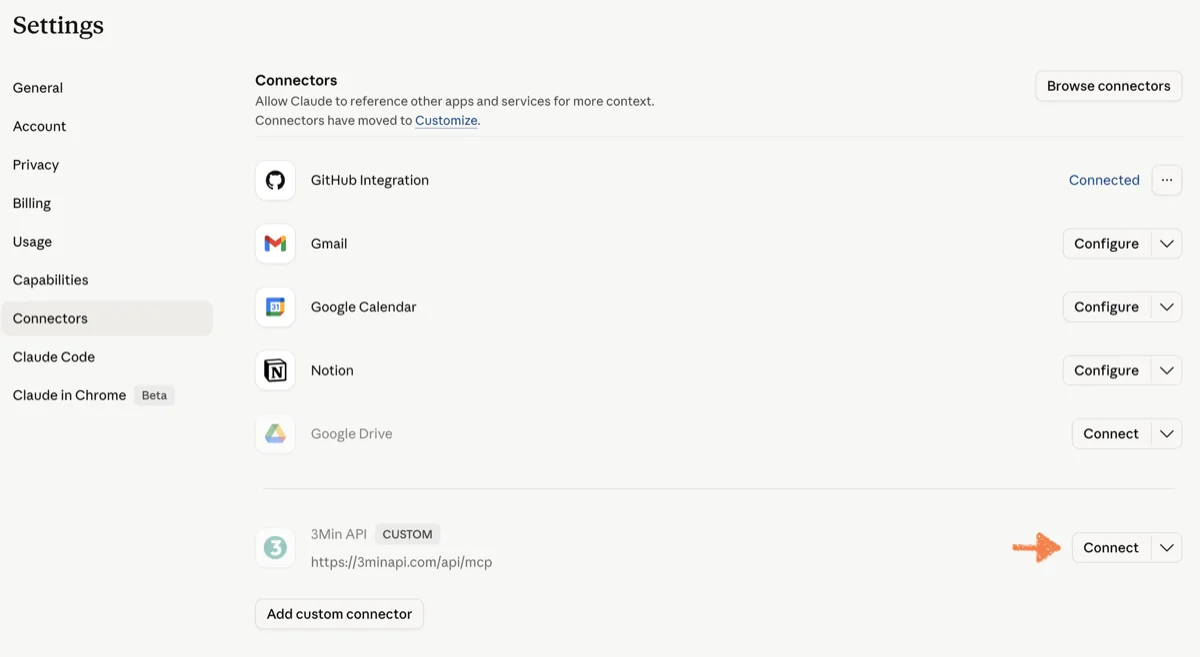Image resolution: width=1200 pixels, height=657 pixels.
Task: Open the Capabilities settings section
Action: point(51,280)
